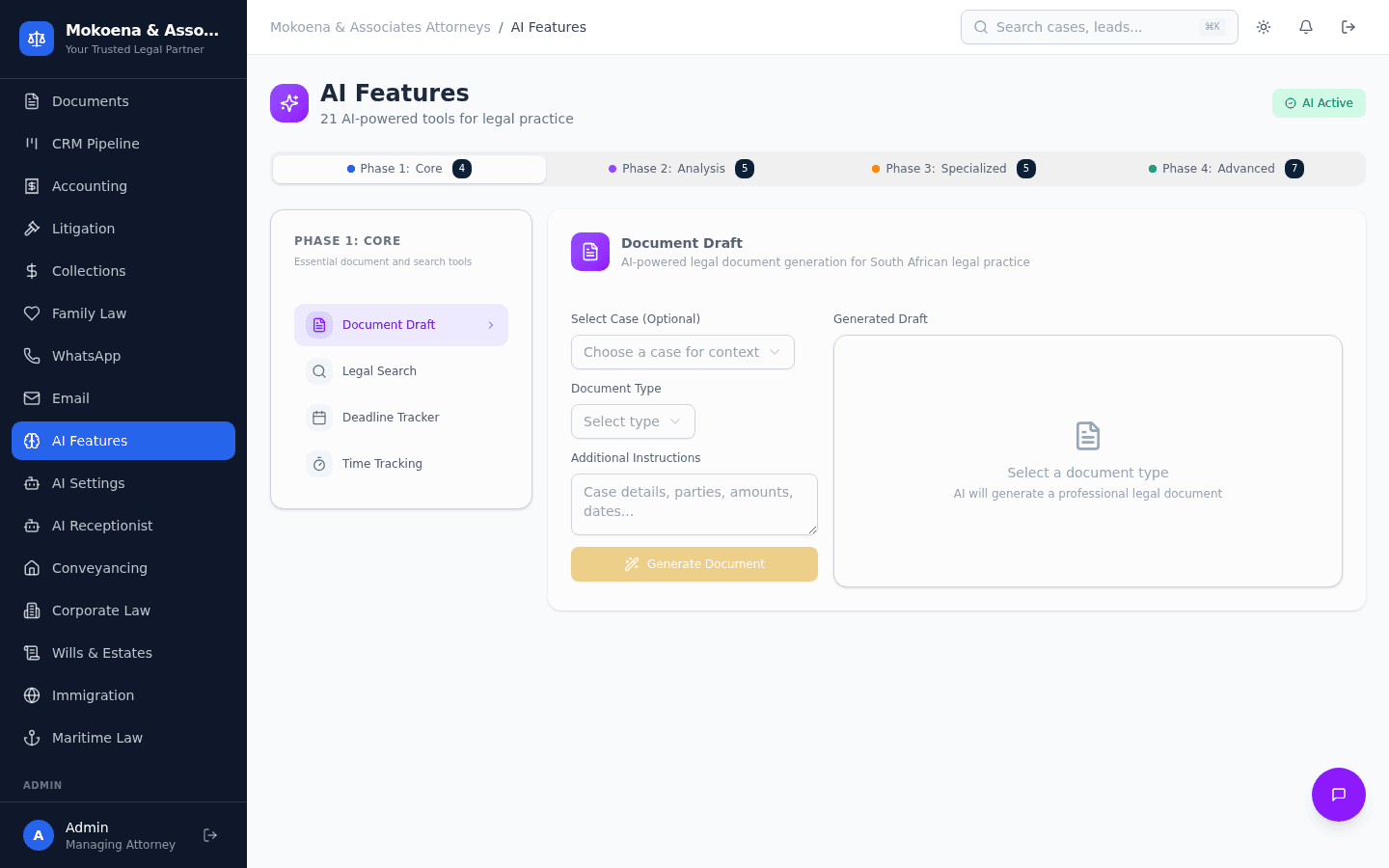Click the 'Essential document and search tools' text
This screenshot has width=1389, height=868.
click(383, 261)
